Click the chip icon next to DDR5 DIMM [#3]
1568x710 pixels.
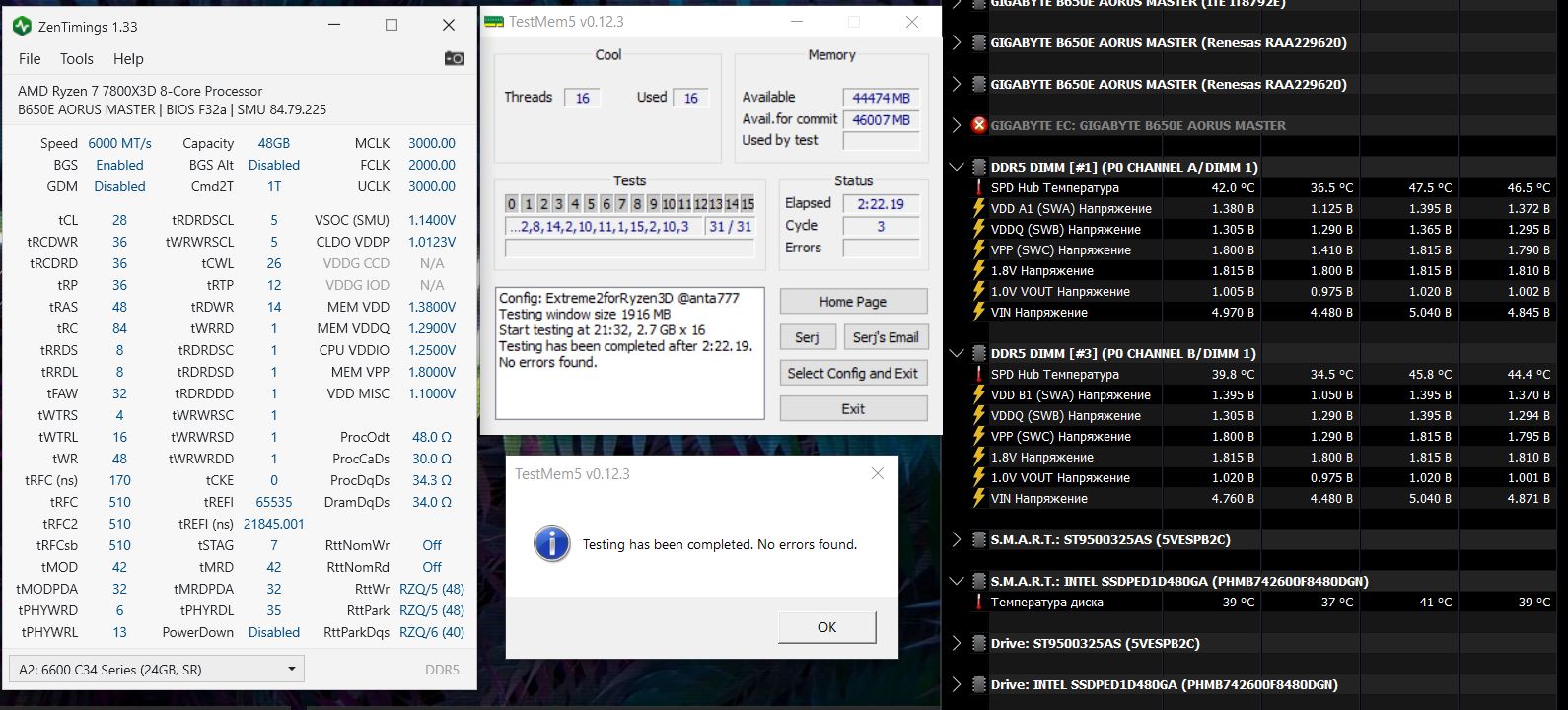[x=978, y=353]
